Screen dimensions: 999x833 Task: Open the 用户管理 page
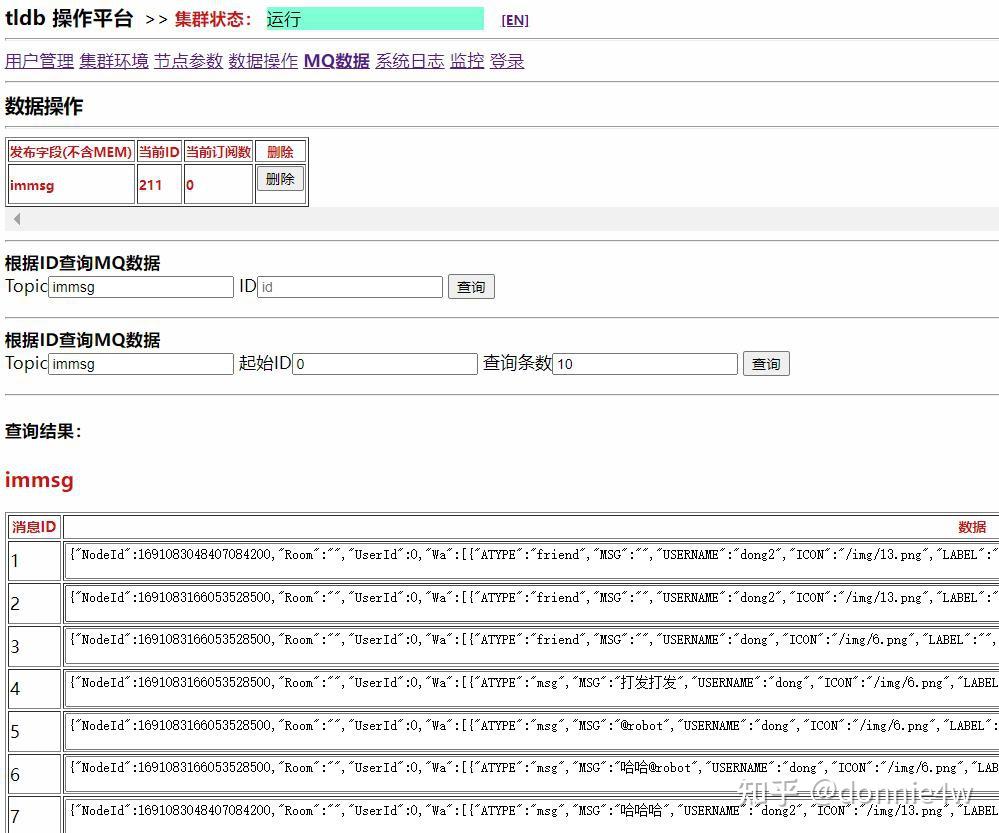(38, 61)
